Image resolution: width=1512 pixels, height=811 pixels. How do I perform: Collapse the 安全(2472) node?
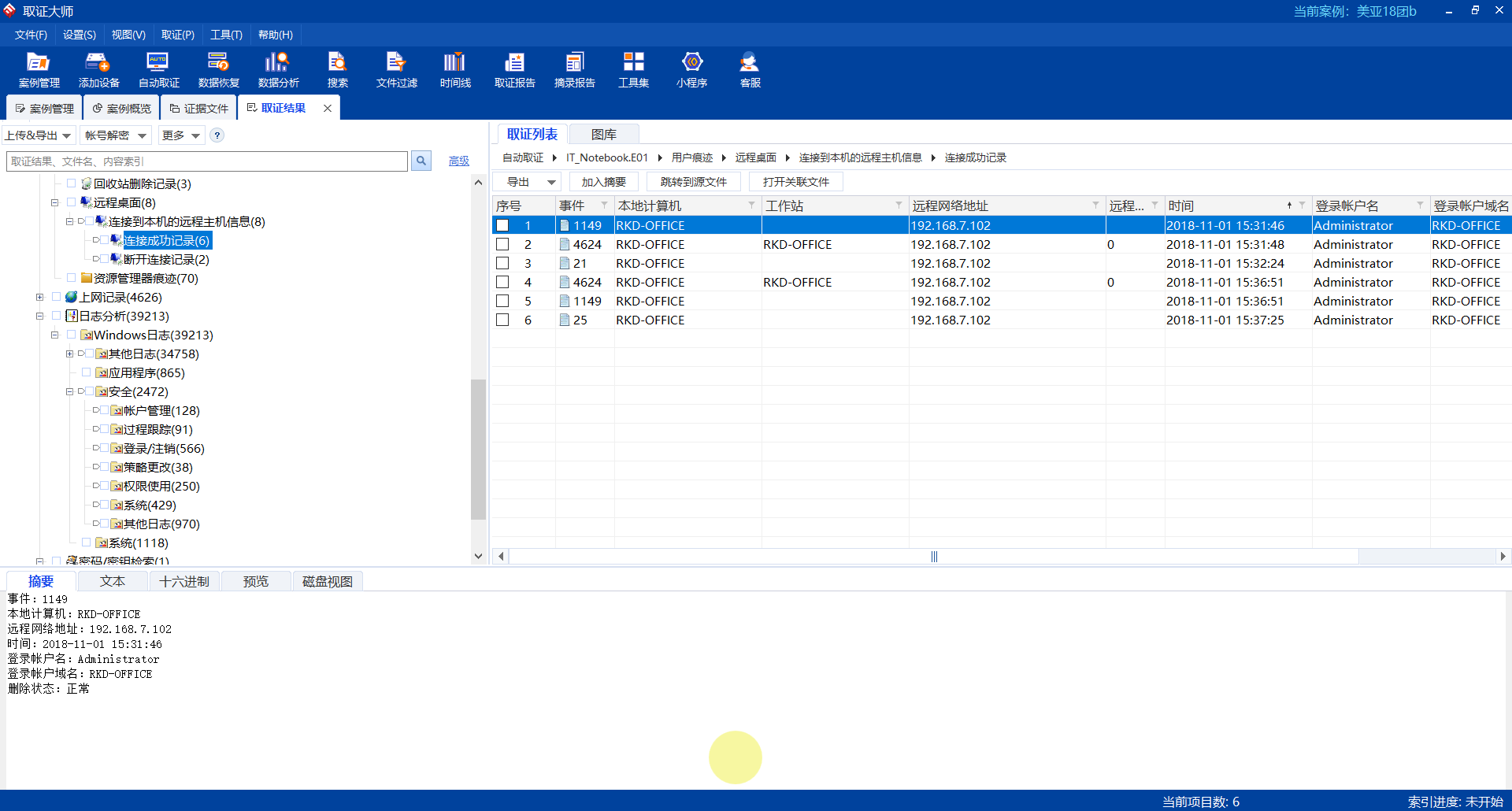[x=69, y=391]
